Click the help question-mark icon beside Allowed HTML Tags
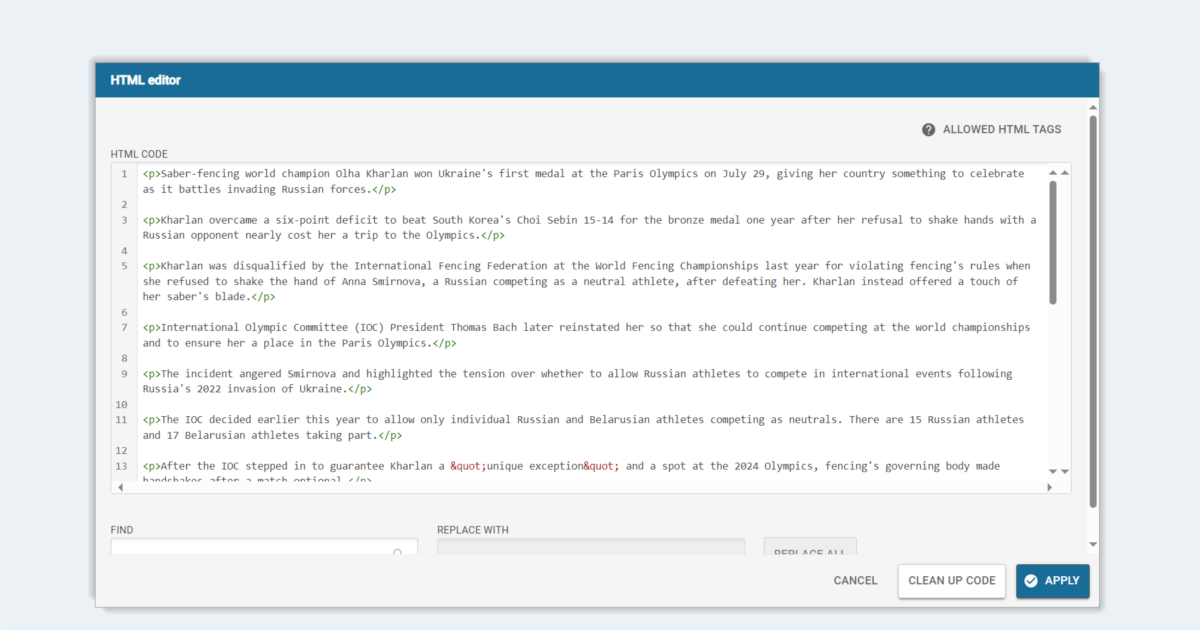The width and height of the screenshot is (1200, 630). pyautogui.click(x=928, y=130)
